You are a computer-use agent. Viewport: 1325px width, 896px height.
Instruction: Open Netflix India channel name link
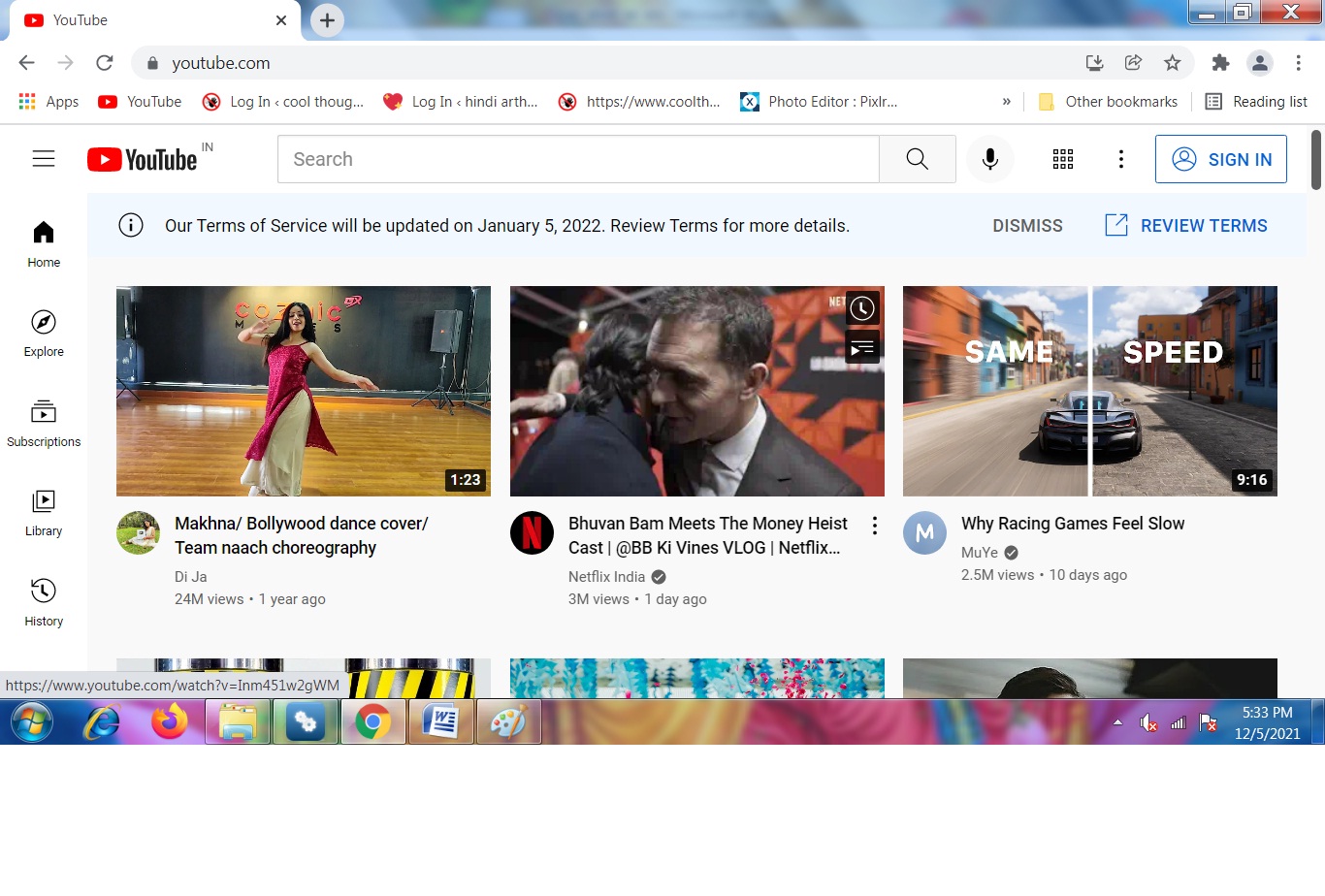coord(606,577)
